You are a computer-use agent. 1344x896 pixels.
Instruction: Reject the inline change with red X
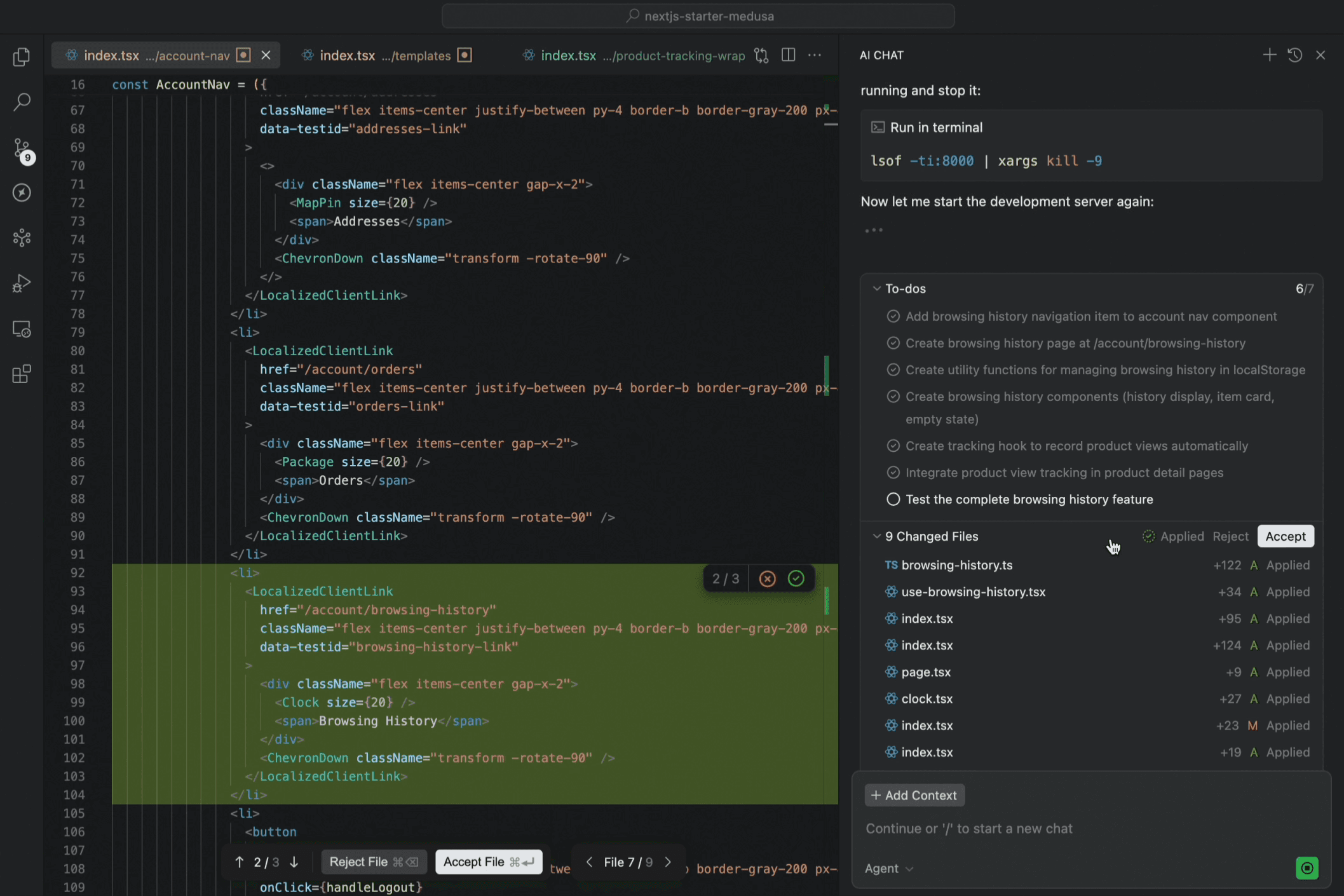click(x=767, y=579)
